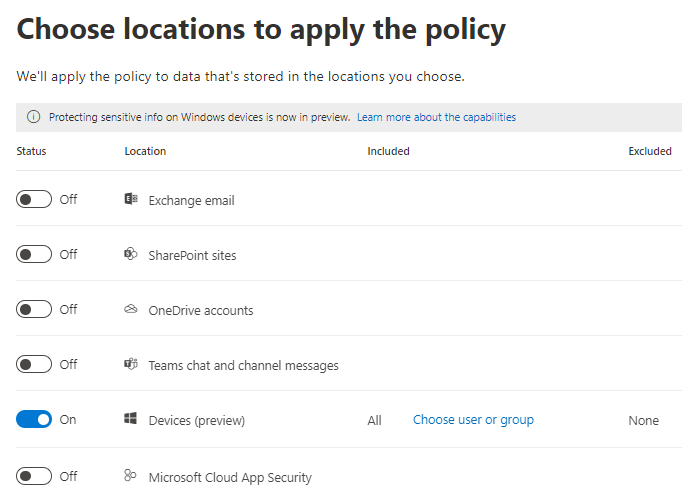
Task: Disable the Devices (preview) toggle
Action: pyautogui.click(x=34, y=419)
